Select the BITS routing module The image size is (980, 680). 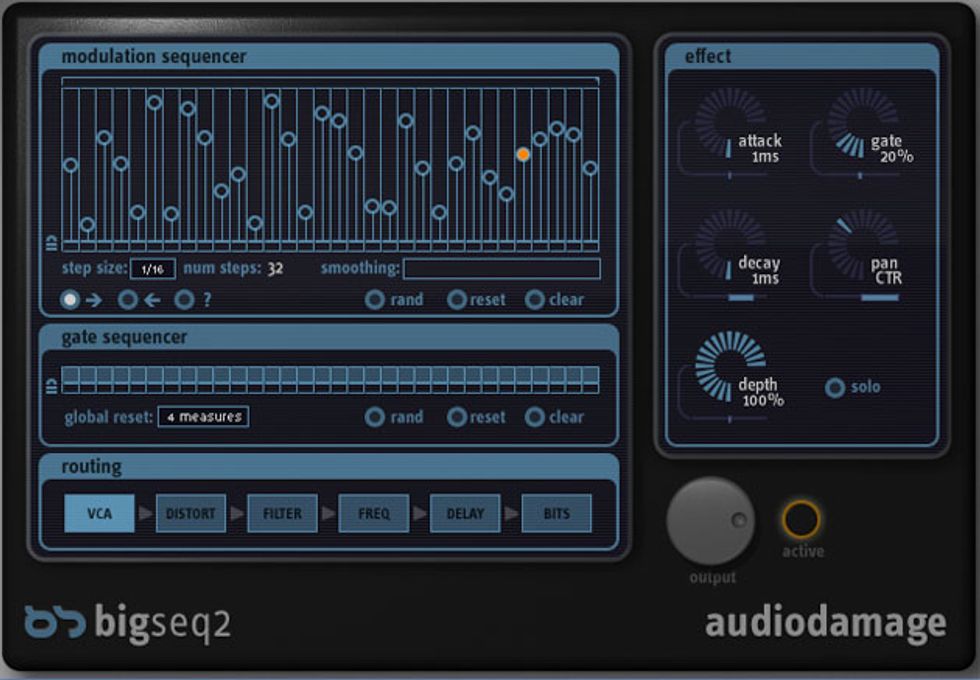(x=556, y=514)
